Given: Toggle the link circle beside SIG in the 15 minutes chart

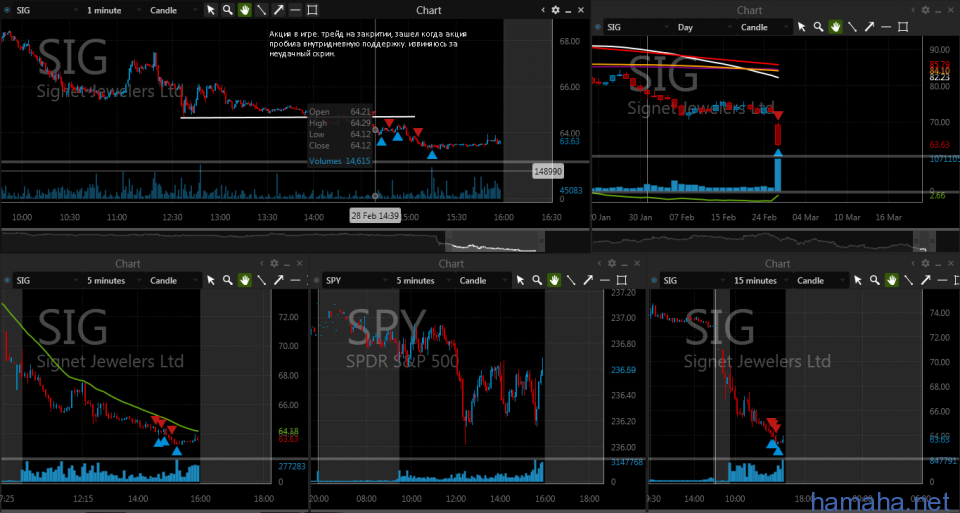Looking at the screenshot, I should (x=654, y=280).
